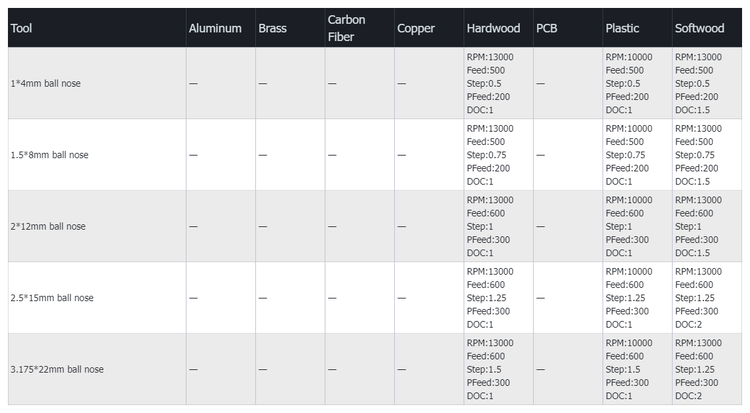The height and width of the screenshot is (413, 750).
Task: Select the Aluminum column header
Action: tap(215, 28)
